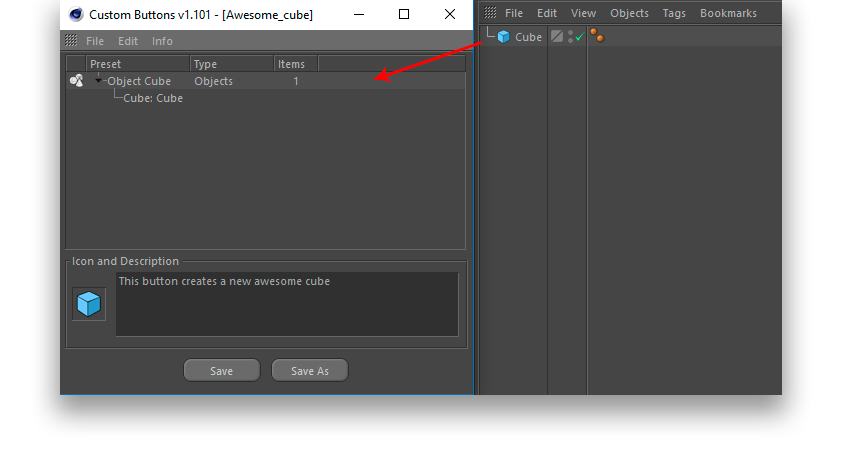Toggle the green check enable for Cube

pos(579,37)
